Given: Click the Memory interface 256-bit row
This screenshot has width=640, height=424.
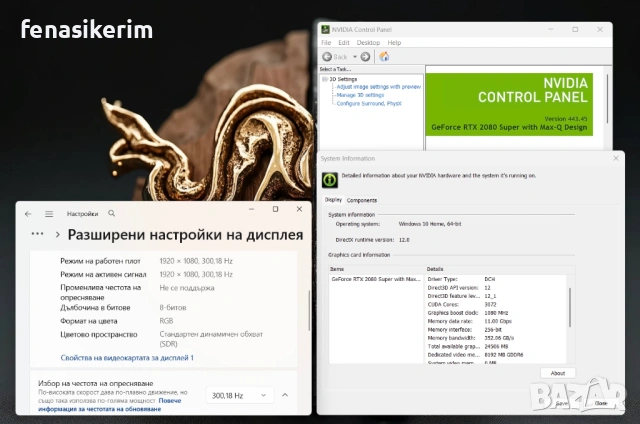Looking at the screenshot, I should tap(496, 329).
